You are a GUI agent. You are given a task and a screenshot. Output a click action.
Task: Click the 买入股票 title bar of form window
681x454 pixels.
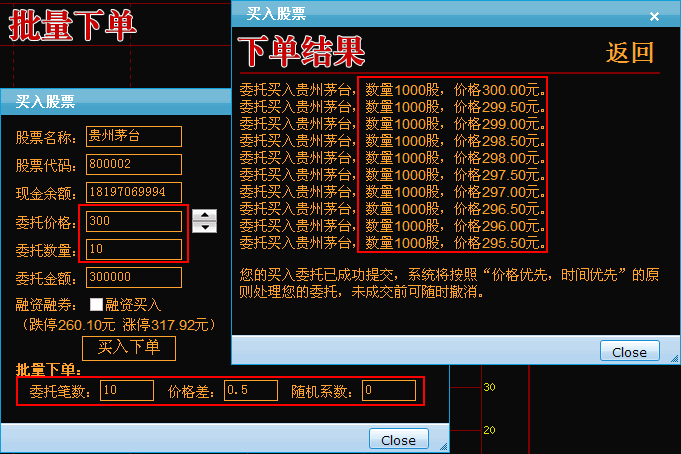coord(116,102)
